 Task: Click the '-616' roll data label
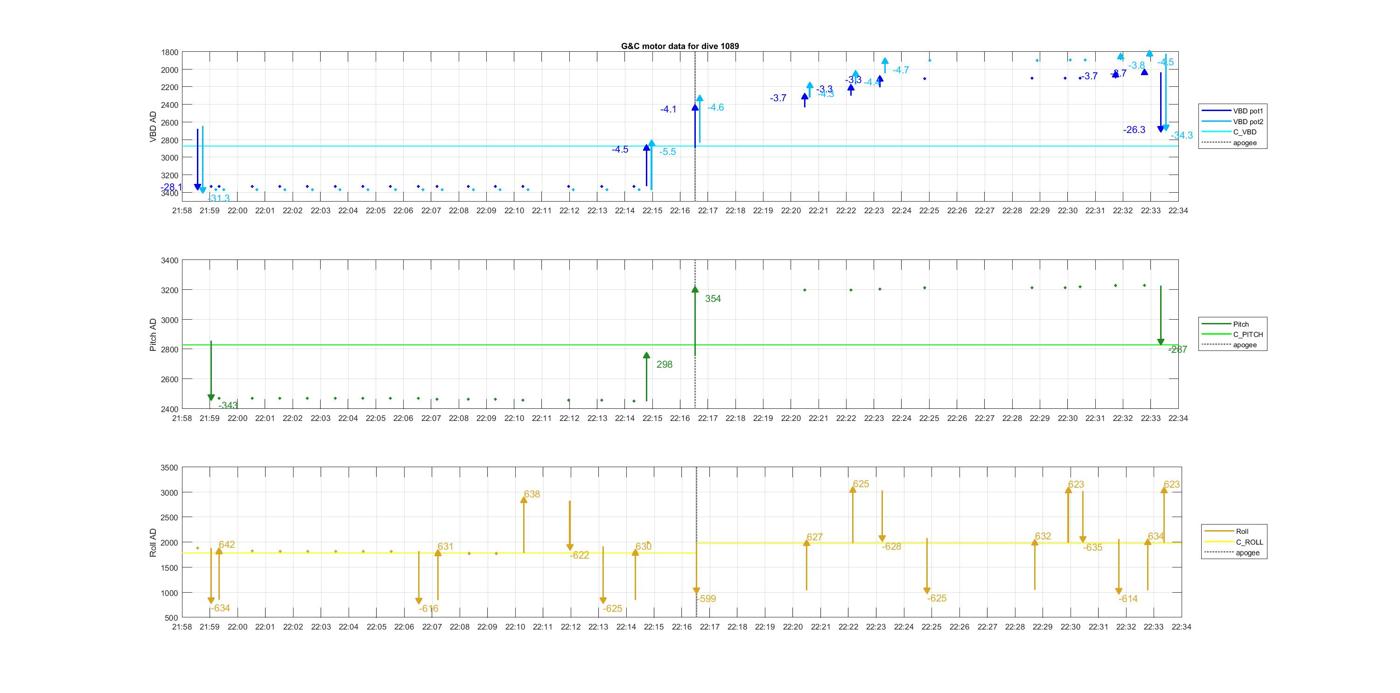point(428,608)
